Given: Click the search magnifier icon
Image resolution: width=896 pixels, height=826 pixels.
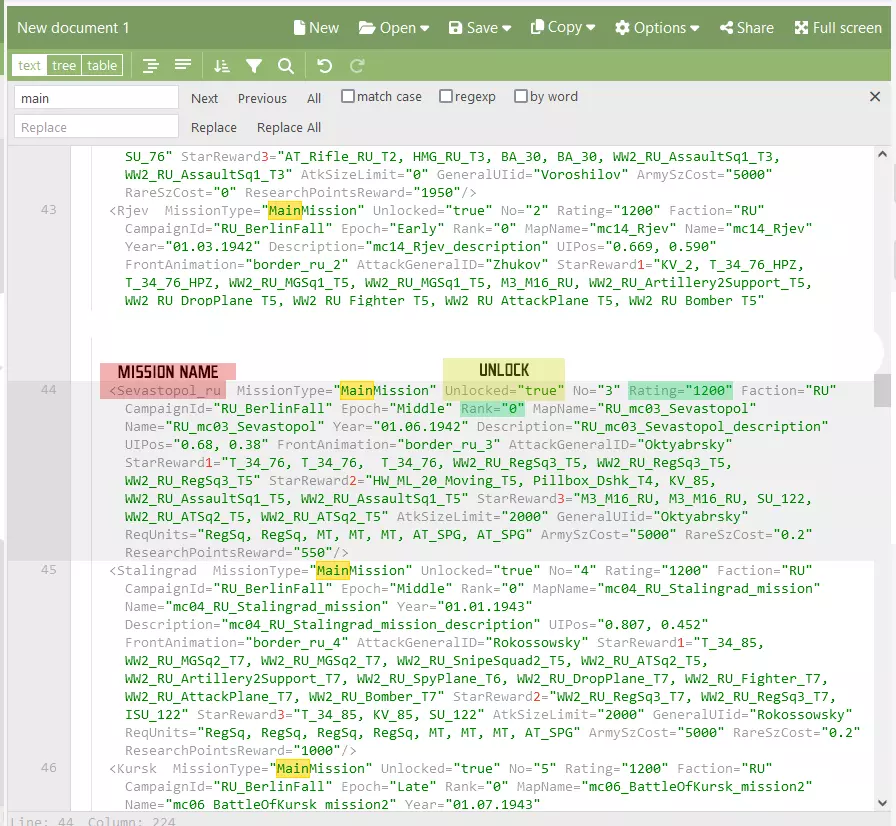Looking at the screenshot, I should tap(286, 66).
